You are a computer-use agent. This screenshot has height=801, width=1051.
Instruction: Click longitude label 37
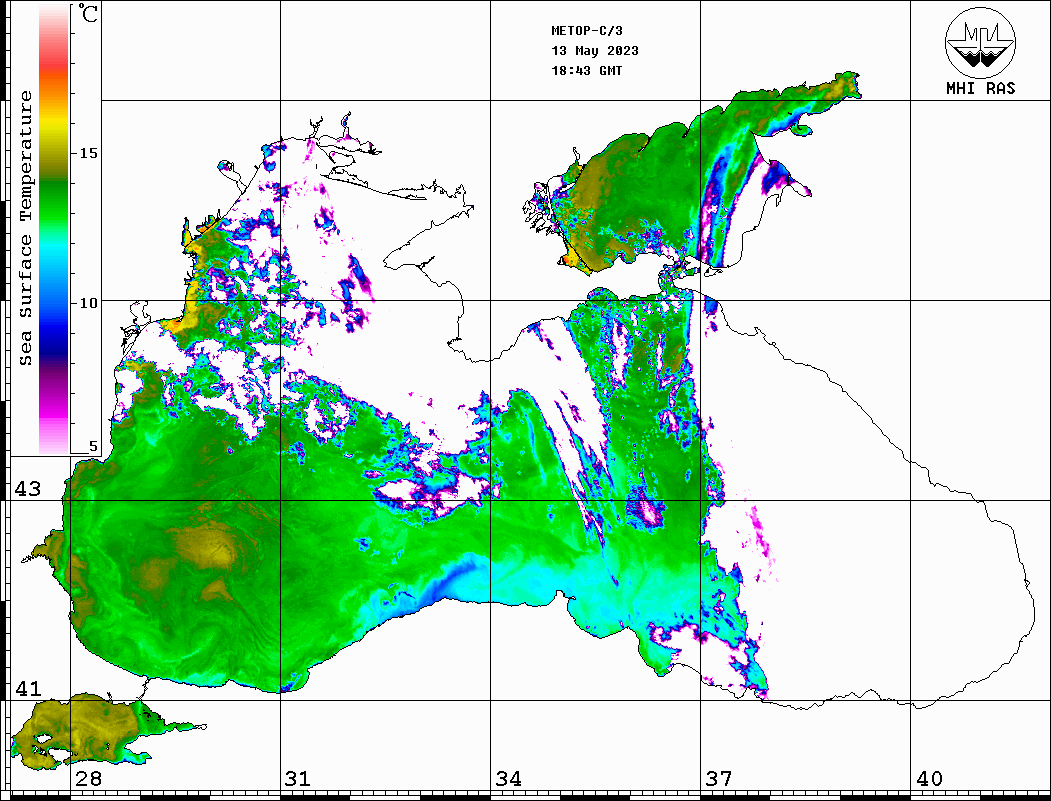click(719, 779)
